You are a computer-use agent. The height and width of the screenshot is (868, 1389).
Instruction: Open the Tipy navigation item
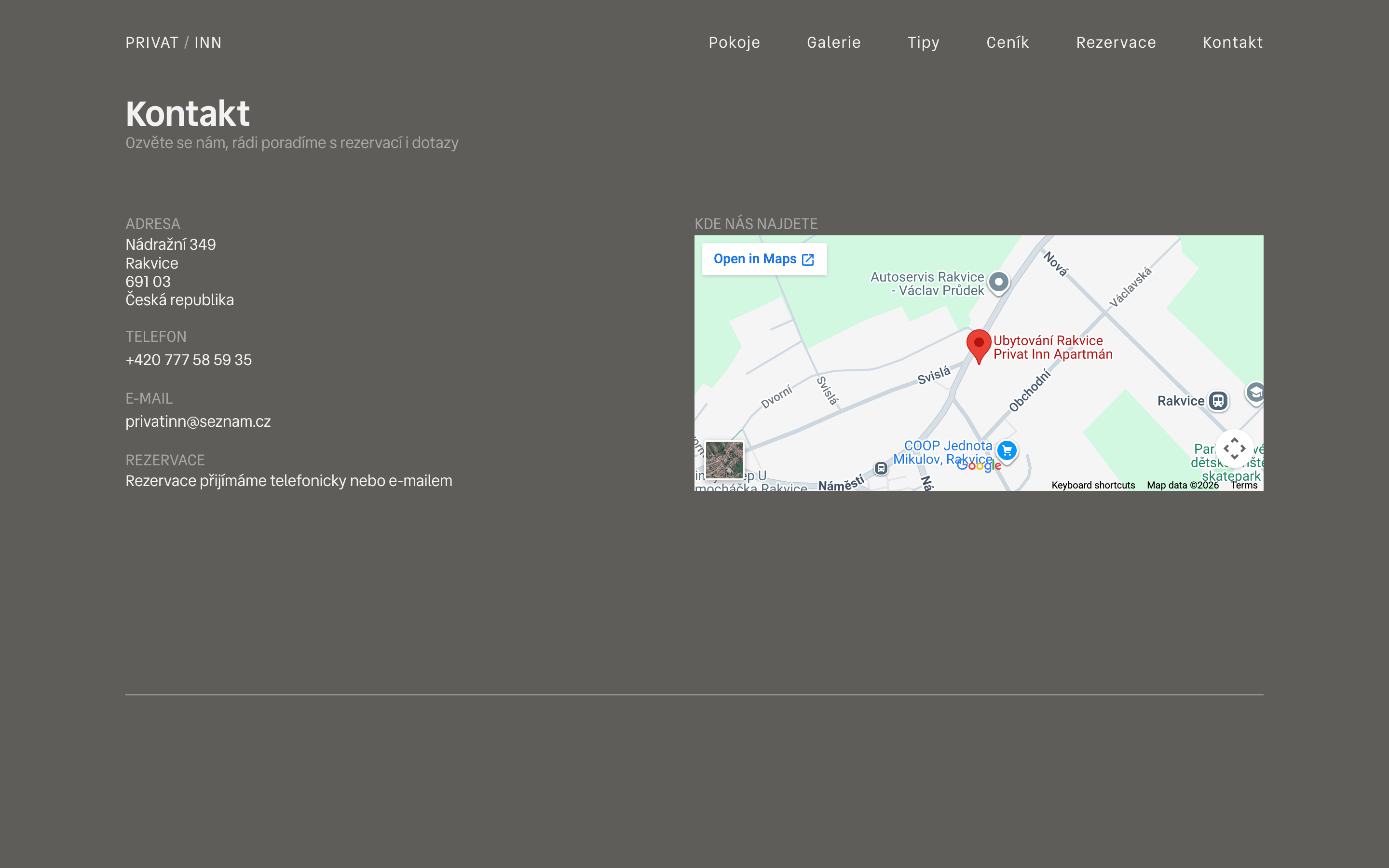pos(924,42)
